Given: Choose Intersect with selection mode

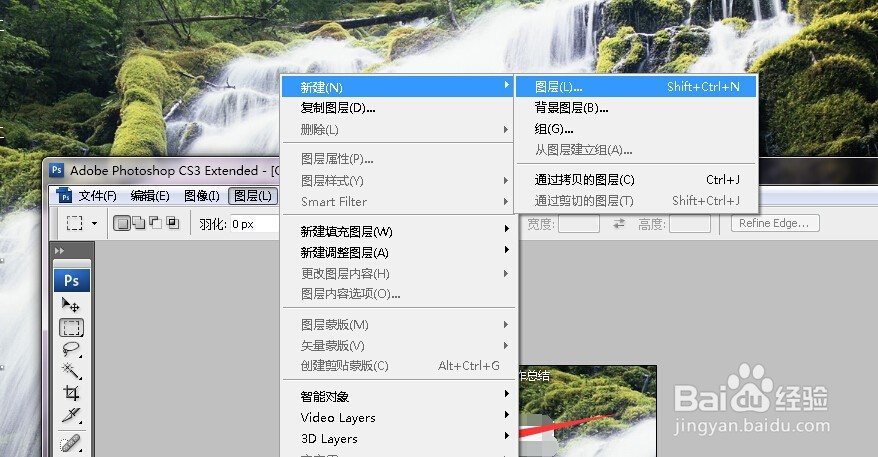Looking at the screenshot, I should [x=173, y=223].
